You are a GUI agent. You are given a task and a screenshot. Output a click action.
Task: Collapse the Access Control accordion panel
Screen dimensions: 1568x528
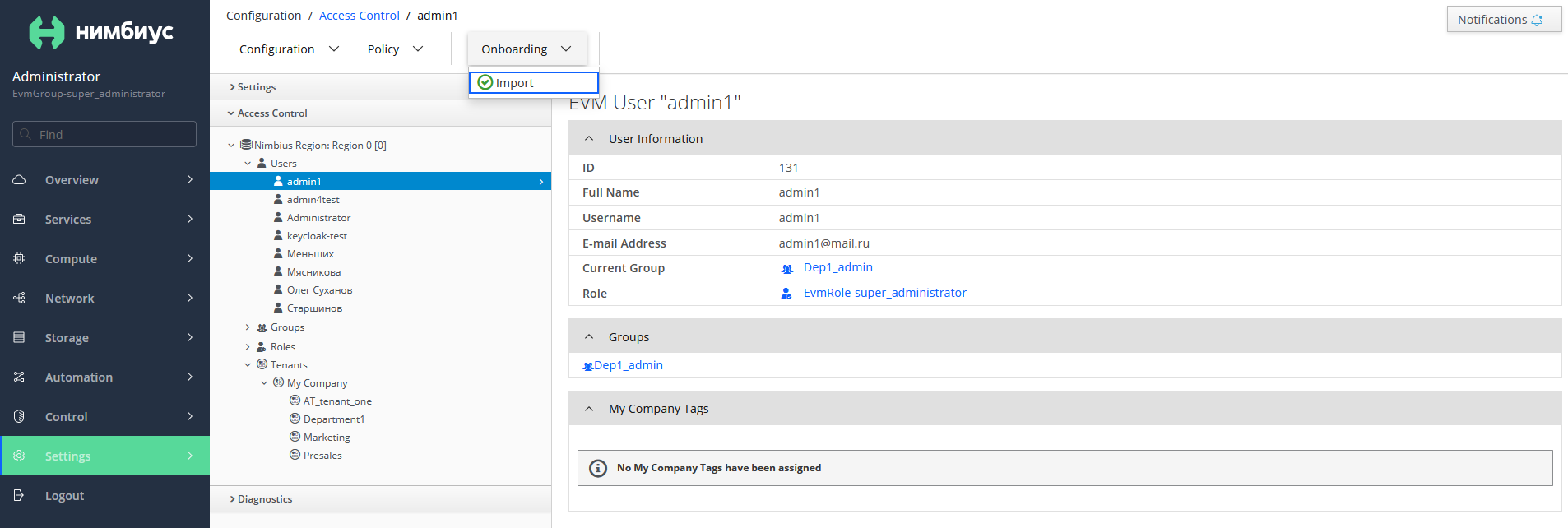380,113
